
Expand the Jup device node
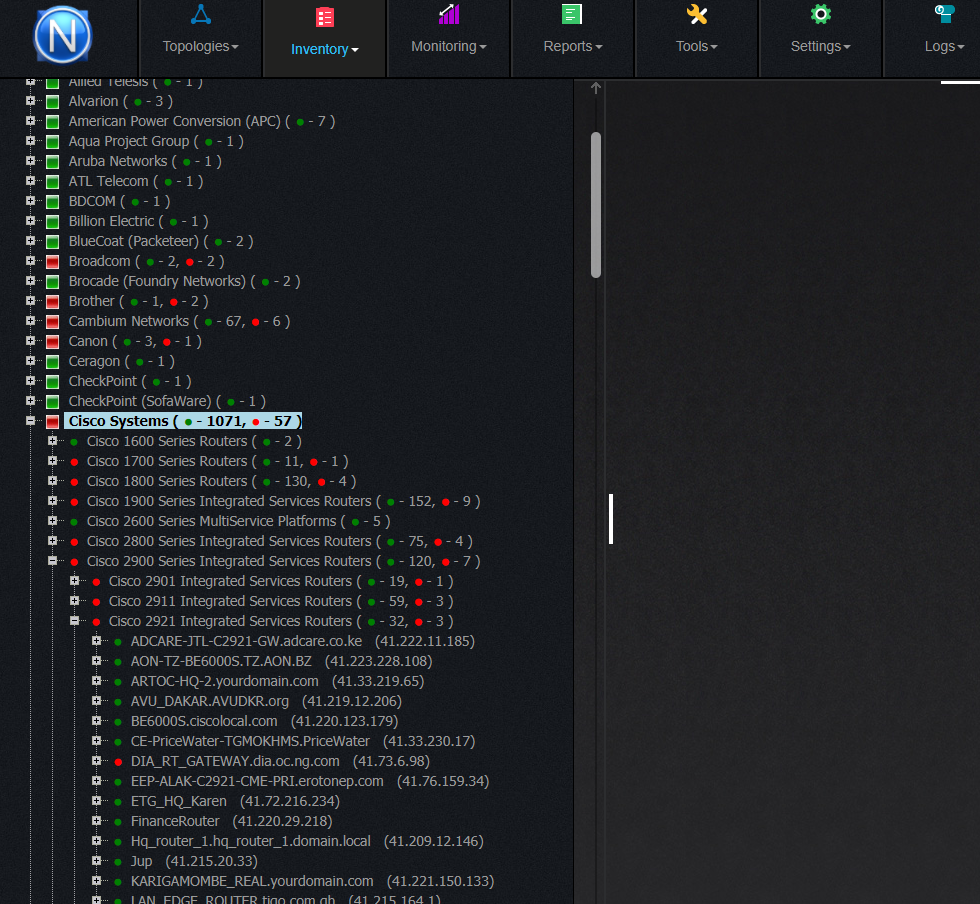[x=96, y=860]
